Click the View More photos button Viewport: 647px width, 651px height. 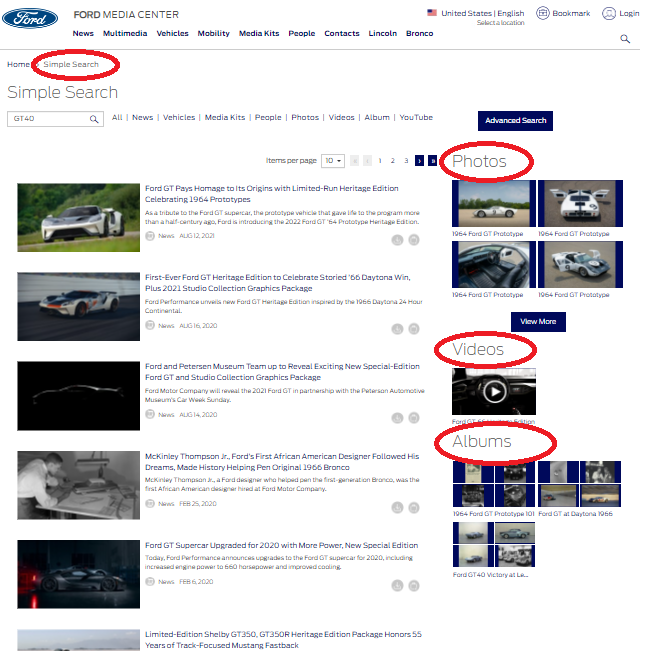538,322
